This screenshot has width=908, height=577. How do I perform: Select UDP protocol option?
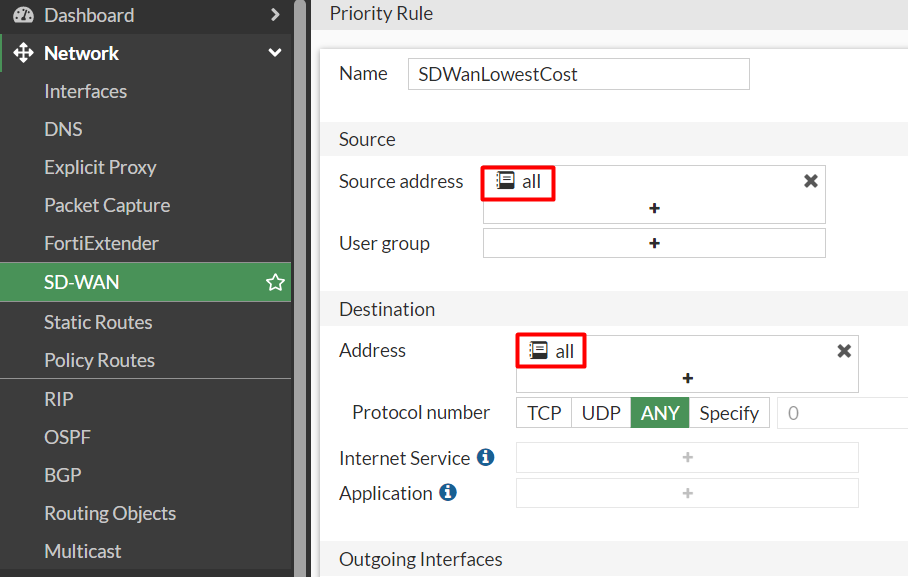tap(601, 413)
